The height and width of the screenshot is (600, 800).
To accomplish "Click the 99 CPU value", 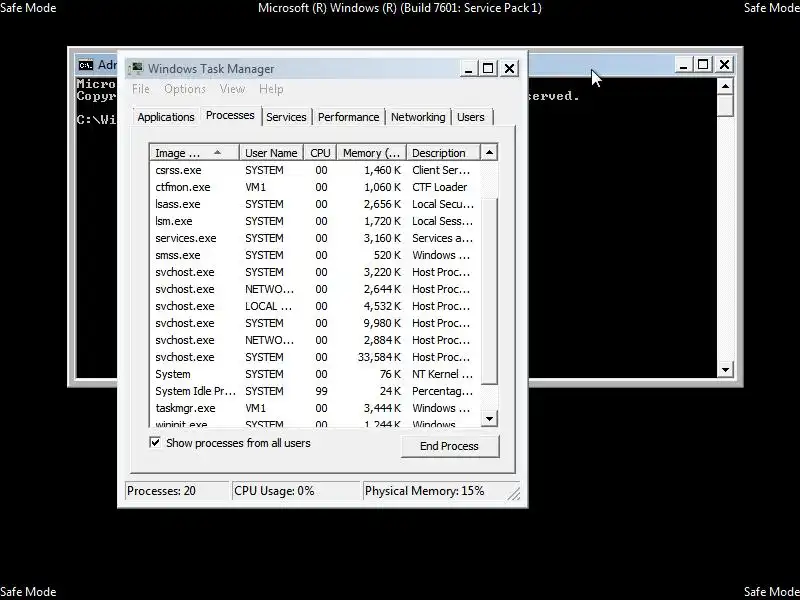I will [x=321, y=391].
